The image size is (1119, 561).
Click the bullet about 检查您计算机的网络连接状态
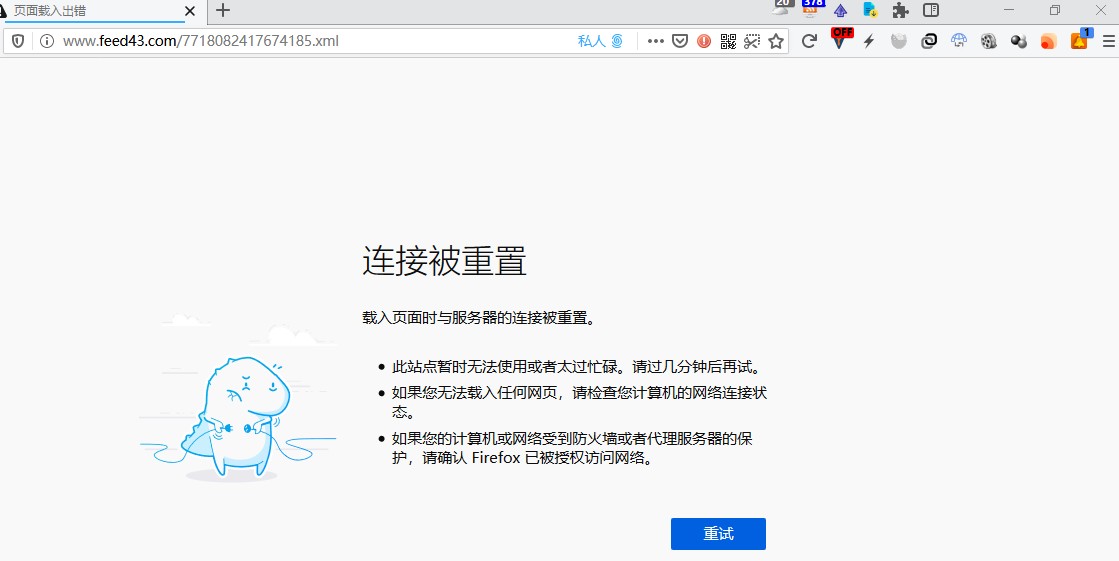tap(579, 403)
